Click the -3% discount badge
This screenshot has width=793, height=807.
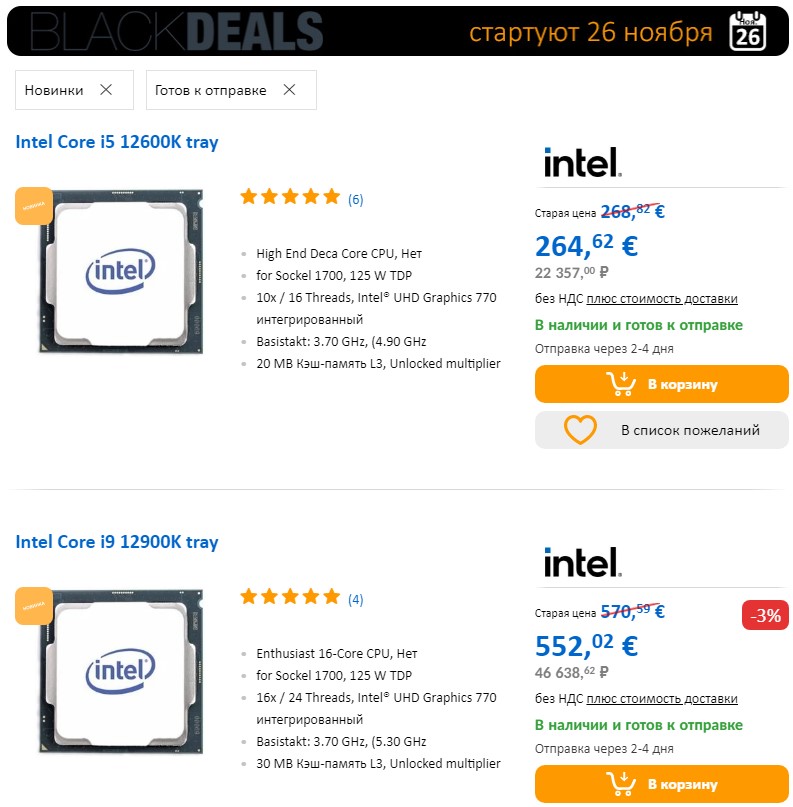pyautogui.click(x=766, y=615)
